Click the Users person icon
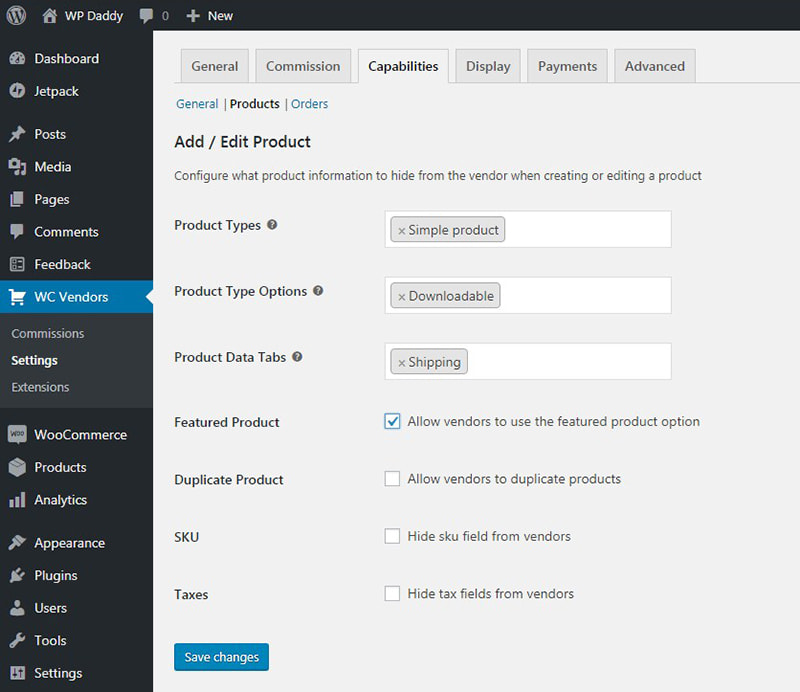 click(17, 608)
